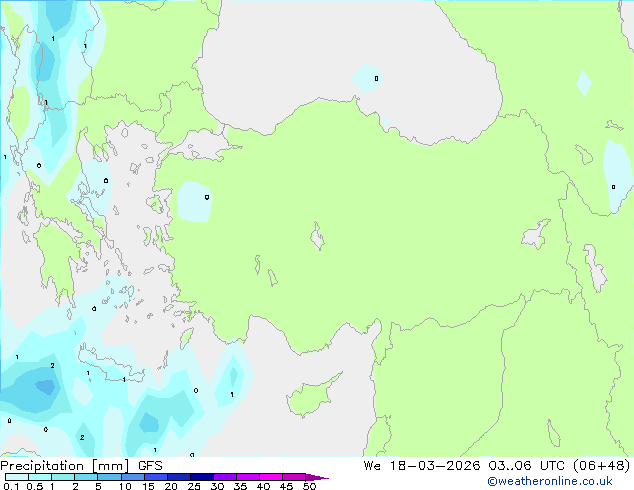634x490 pixels.
Task: Click the '30' legend label
Action: click(217, 486)
